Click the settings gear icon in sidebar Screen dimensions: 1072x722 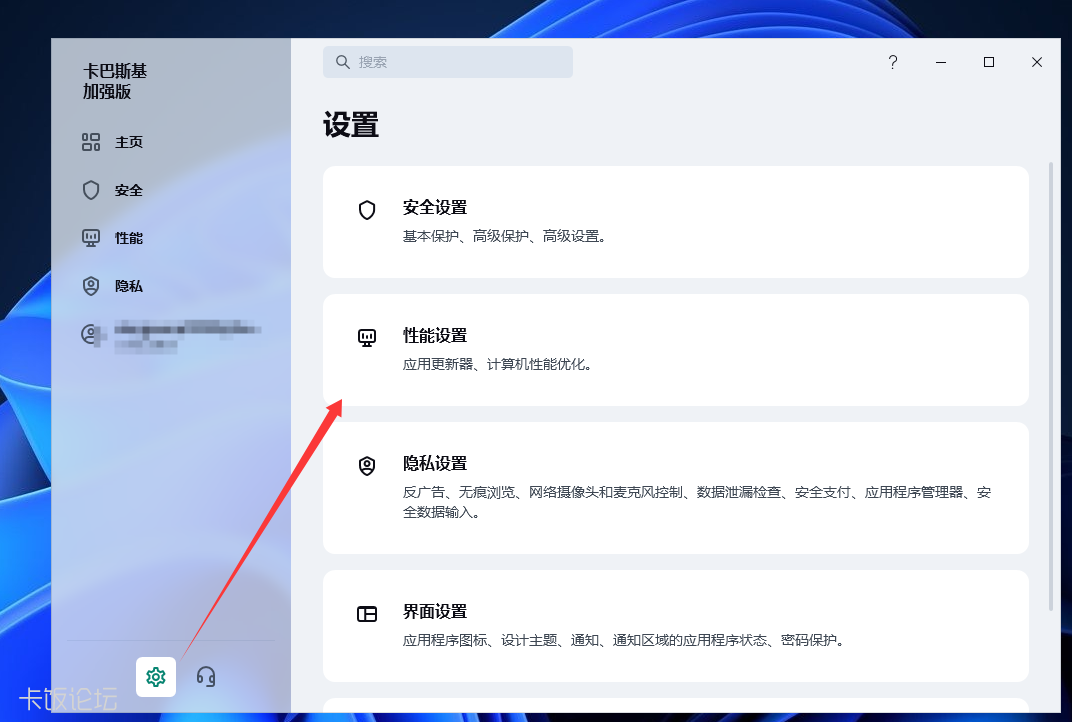coord(156,677)
